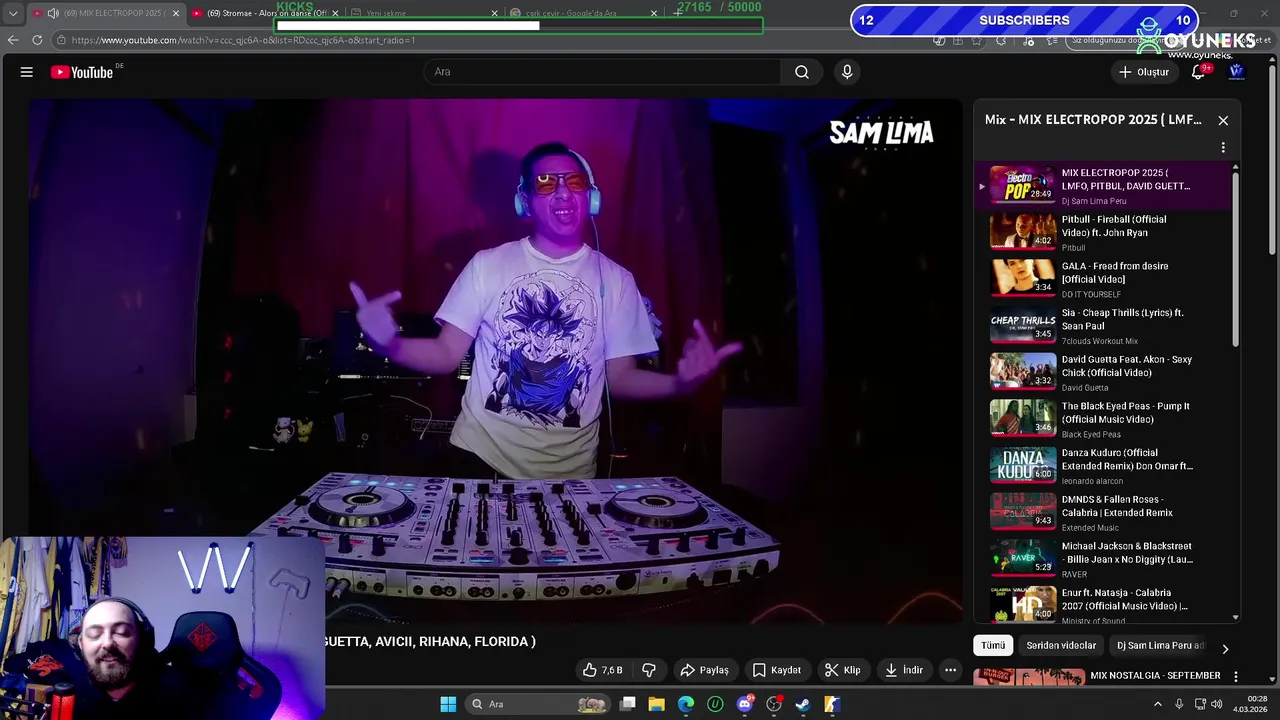Click the taskbar Ara search box
1280x720 pixels.
point(539,704)
